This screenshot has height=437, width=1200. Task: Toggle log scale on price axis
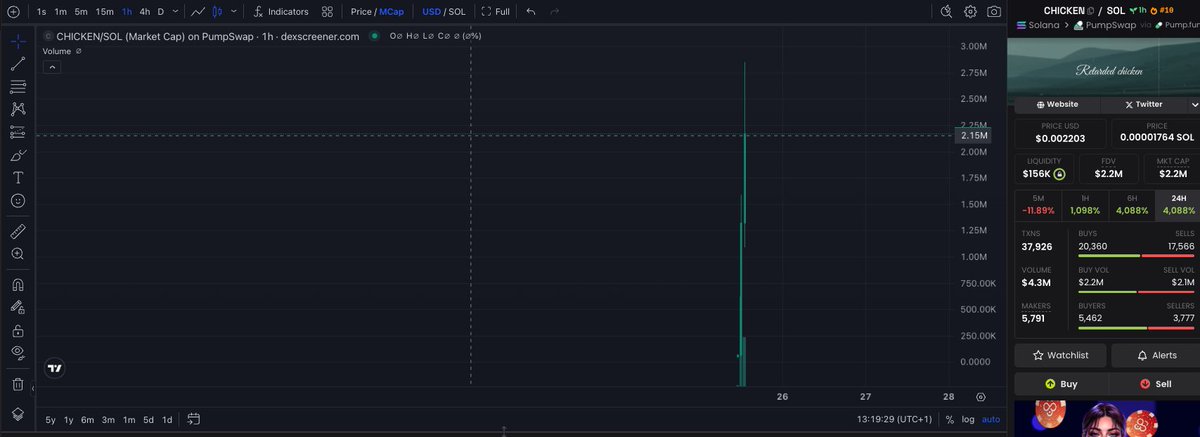968,419
